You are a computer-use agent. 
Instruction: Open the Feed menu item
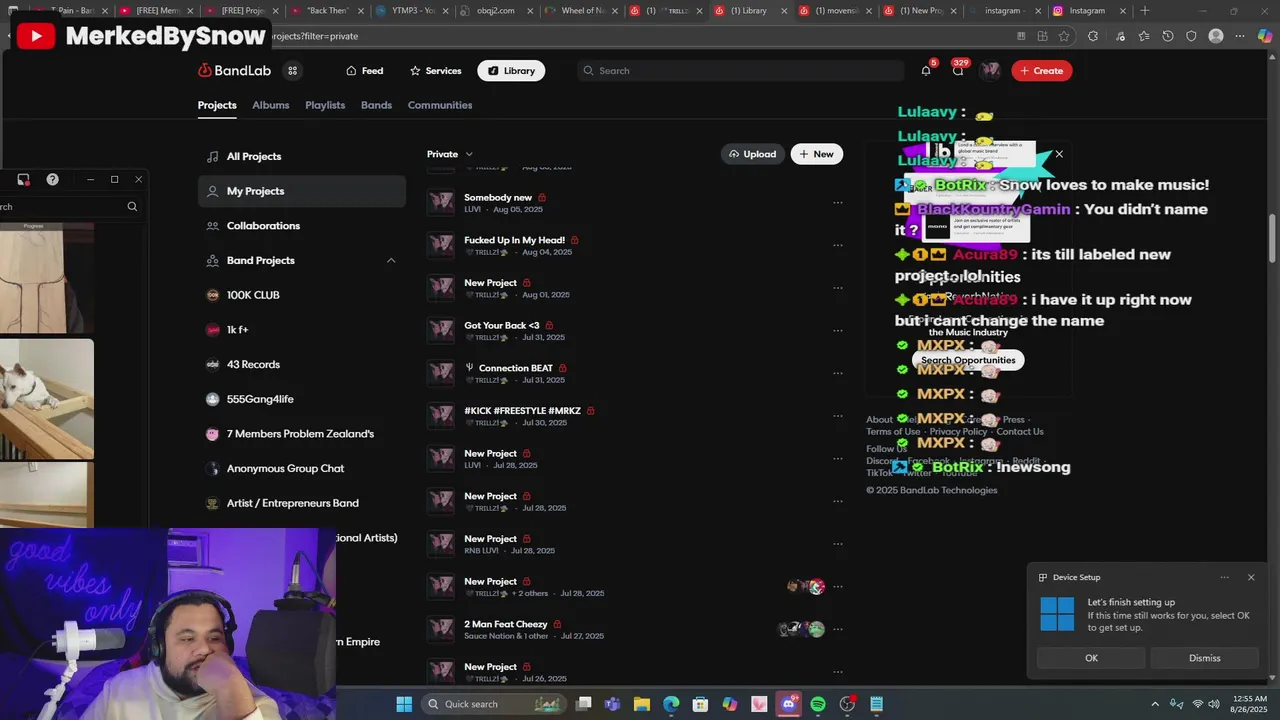click(364, 71)
